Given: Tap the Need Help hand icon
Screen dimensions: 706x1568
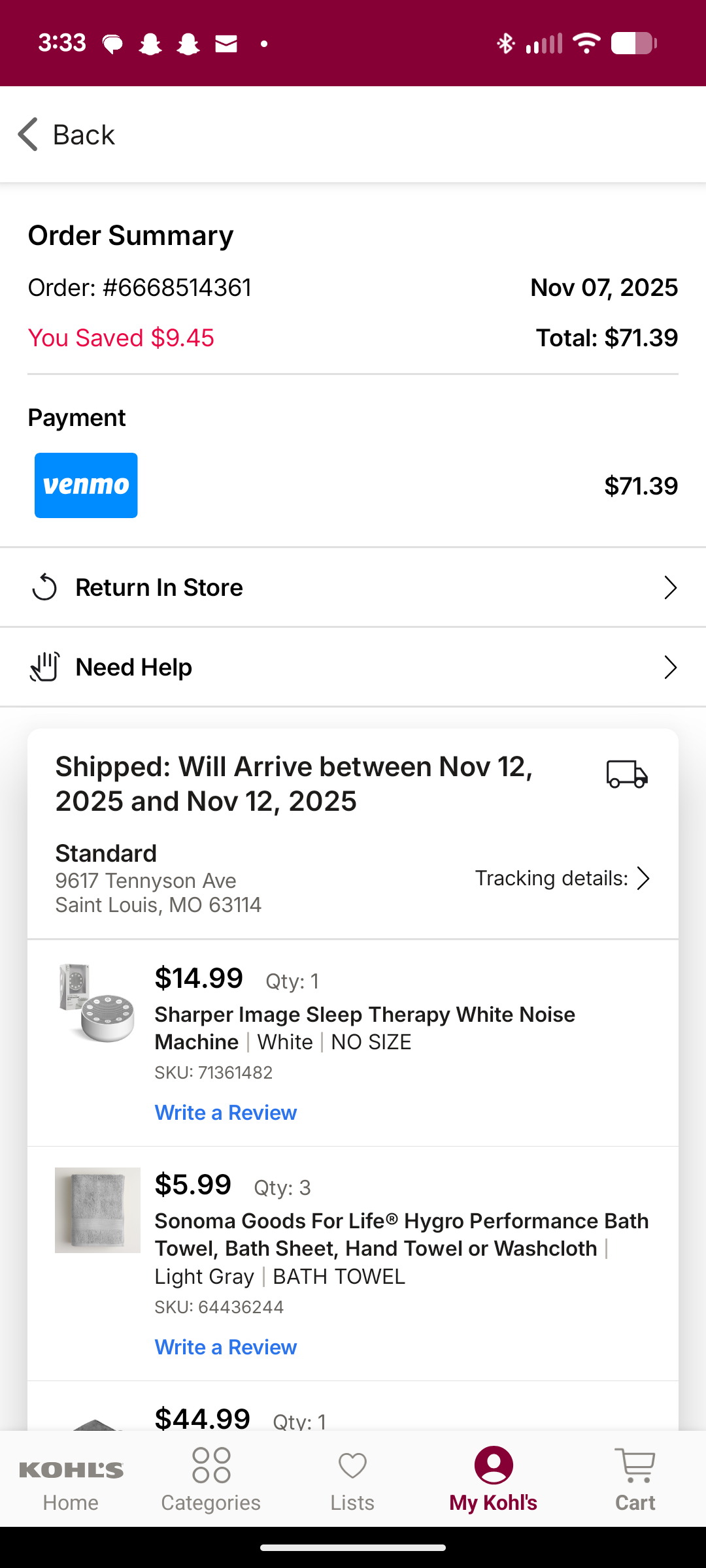Looking at the screenshot, I should pyautogui.click(x=44, y=667).
